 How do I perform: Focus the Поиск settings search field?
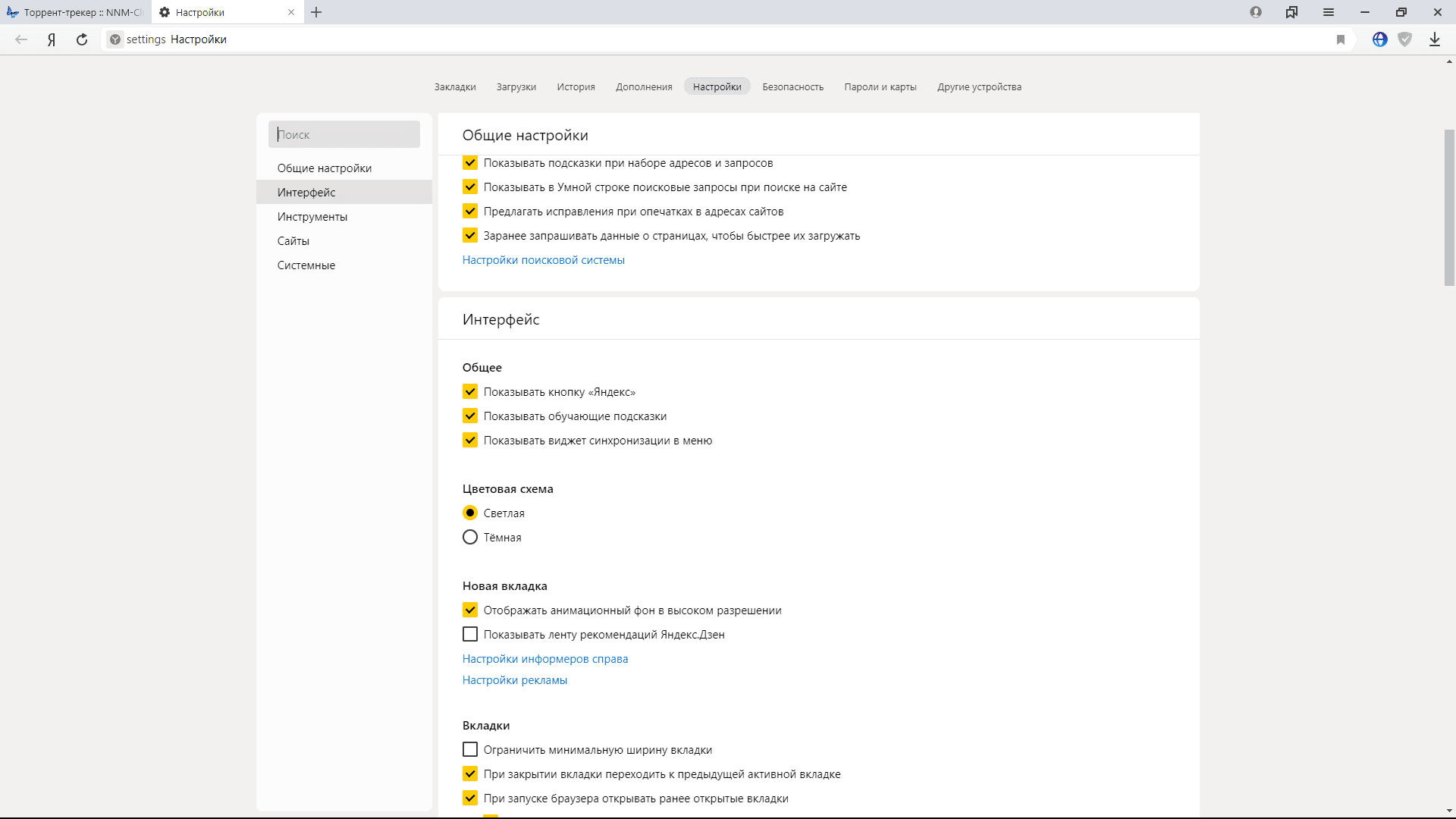tap(344, 134)
